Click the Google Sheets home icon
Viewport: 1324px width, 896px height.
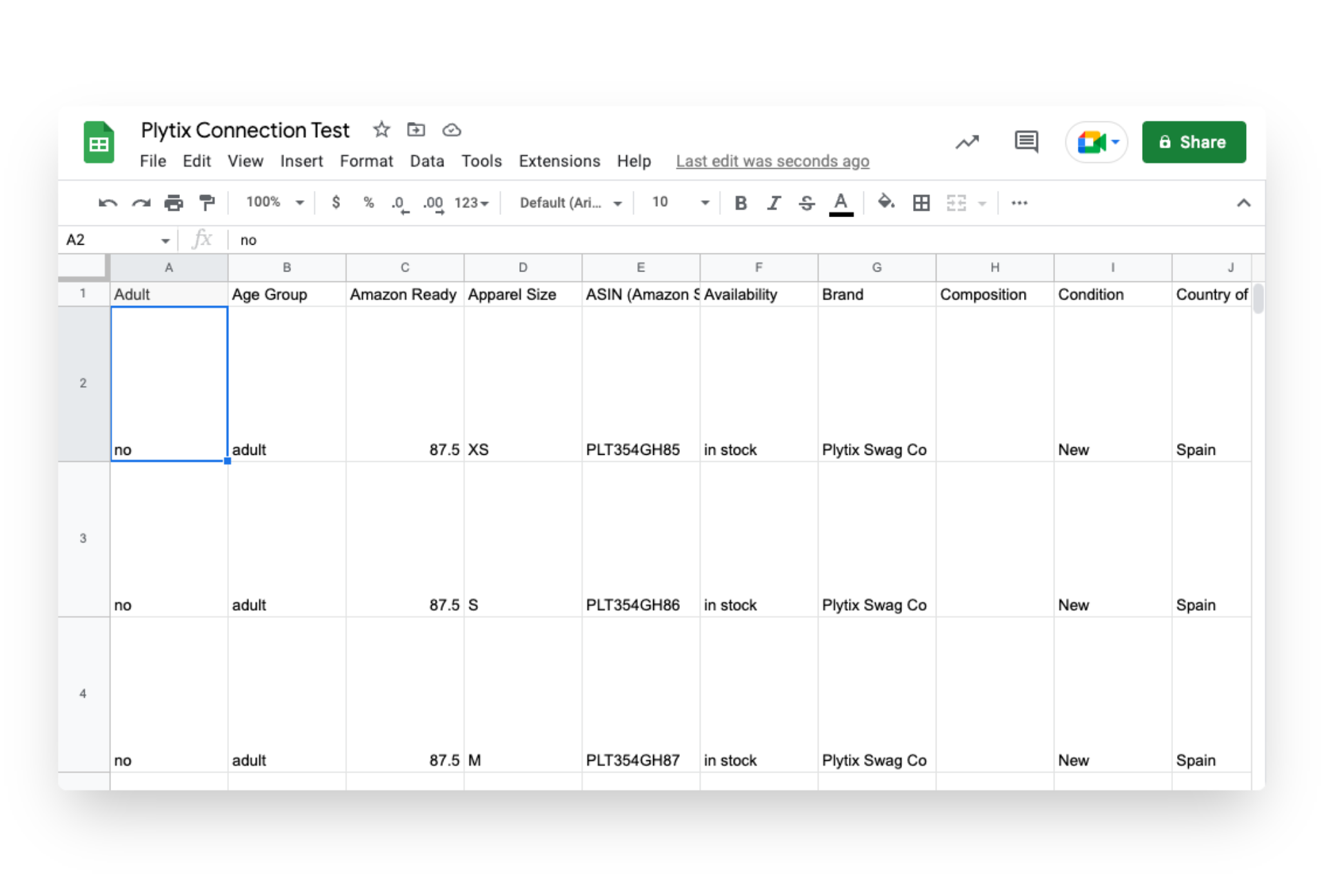pyautogui.click(x=99, y=142)
